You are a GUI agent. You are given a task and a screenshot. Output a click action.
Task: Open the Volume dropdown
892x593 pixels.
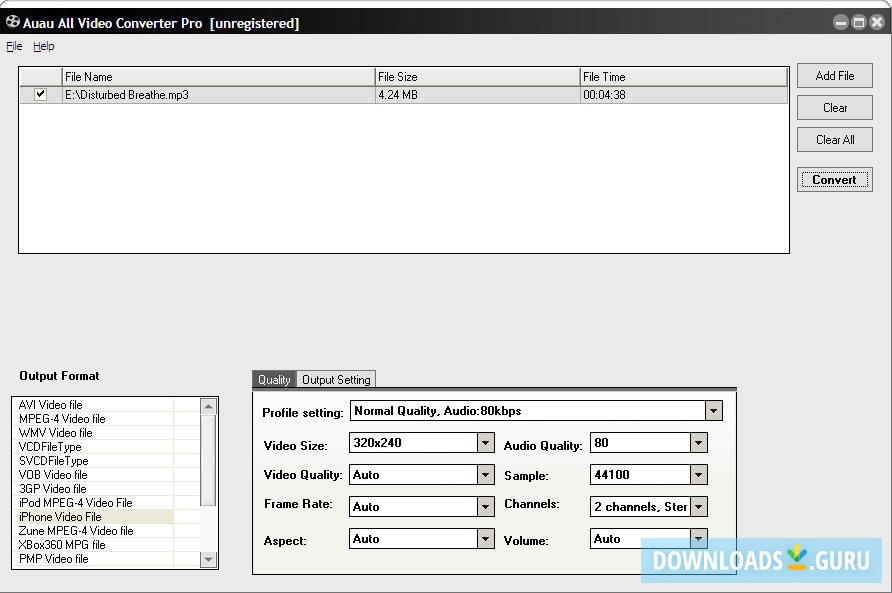pos(699,538)
